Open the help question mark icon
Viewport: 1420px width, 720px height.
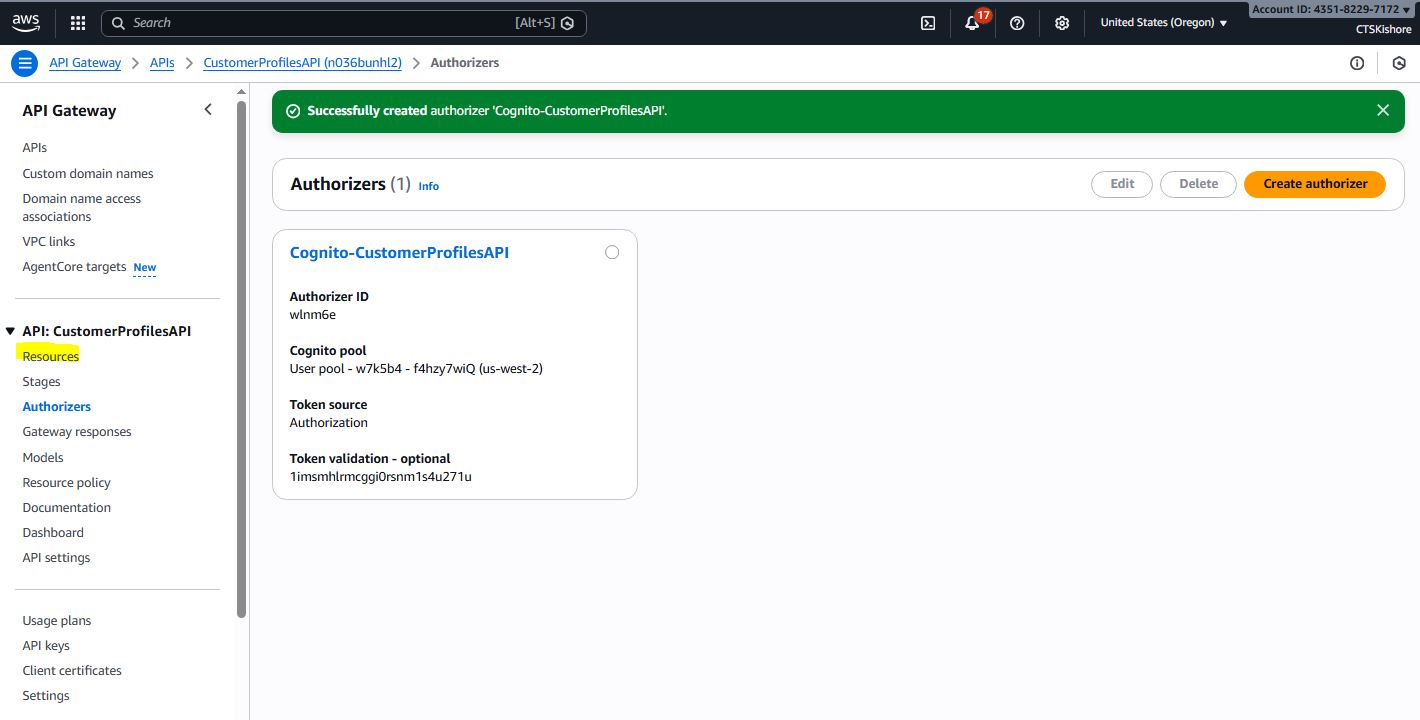click(x=1017, y=23)
